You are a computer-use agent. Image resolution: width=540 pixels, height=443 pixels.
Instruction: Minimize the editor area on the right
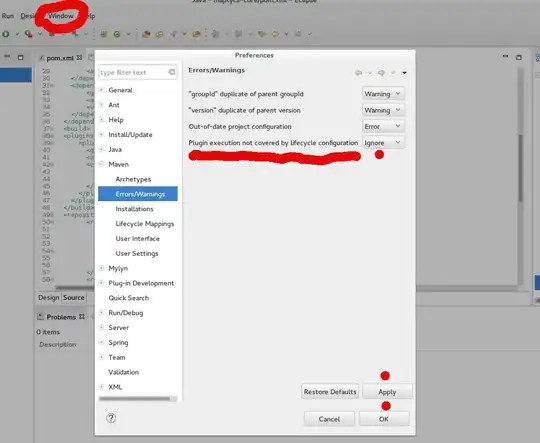point(505,56)
